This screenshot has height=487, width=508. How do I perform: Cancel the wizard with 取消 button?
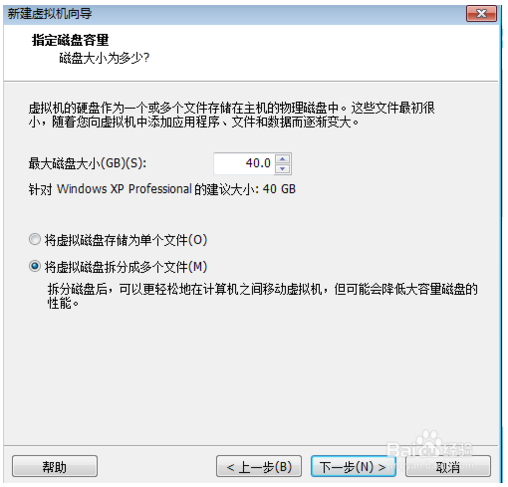(x=448, y=467)
